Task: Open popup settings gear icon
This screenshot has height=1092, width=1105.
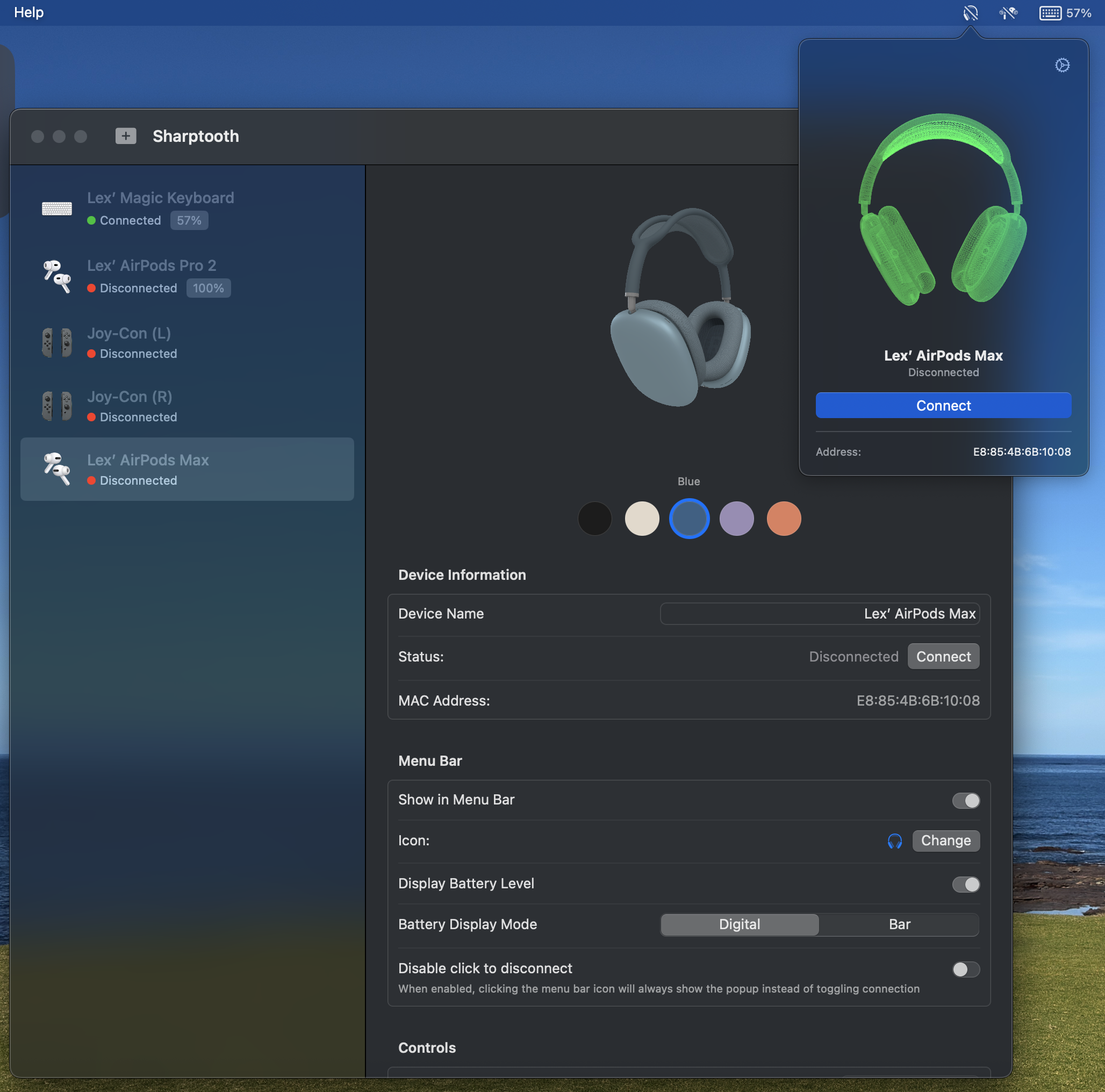Action: point(1061,65)
